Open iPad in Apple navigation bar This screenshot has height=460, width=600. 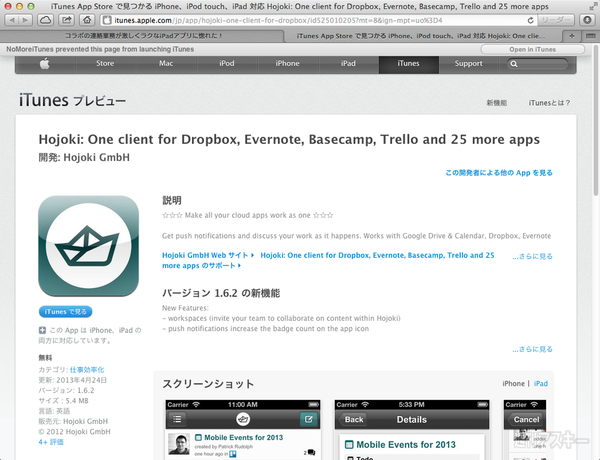click(x=348, y=64)
